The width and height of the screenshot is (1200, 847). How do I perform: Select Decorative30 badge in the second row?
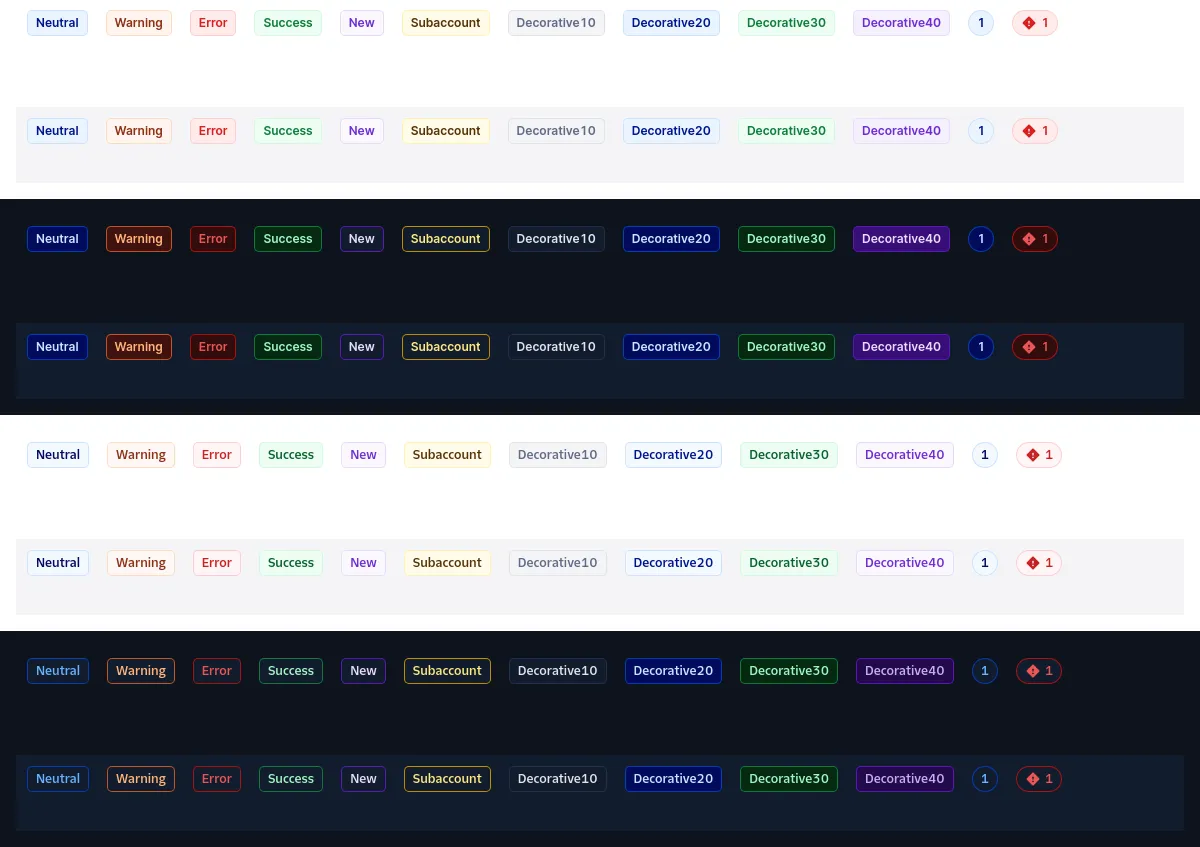786,131
